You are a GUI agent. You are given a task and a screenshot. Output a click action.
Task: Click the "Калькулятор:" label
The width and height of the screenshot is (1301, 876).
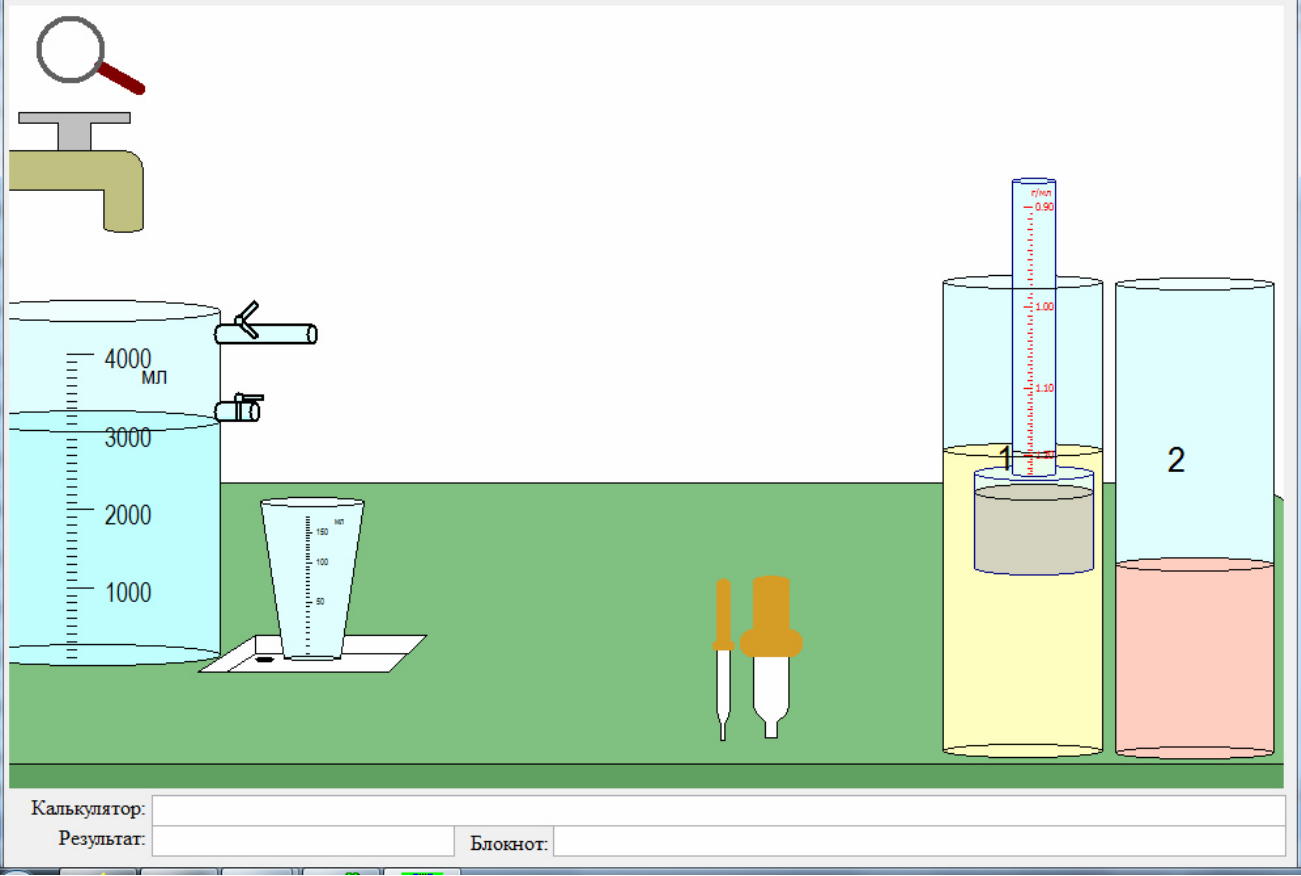point(89,808)
